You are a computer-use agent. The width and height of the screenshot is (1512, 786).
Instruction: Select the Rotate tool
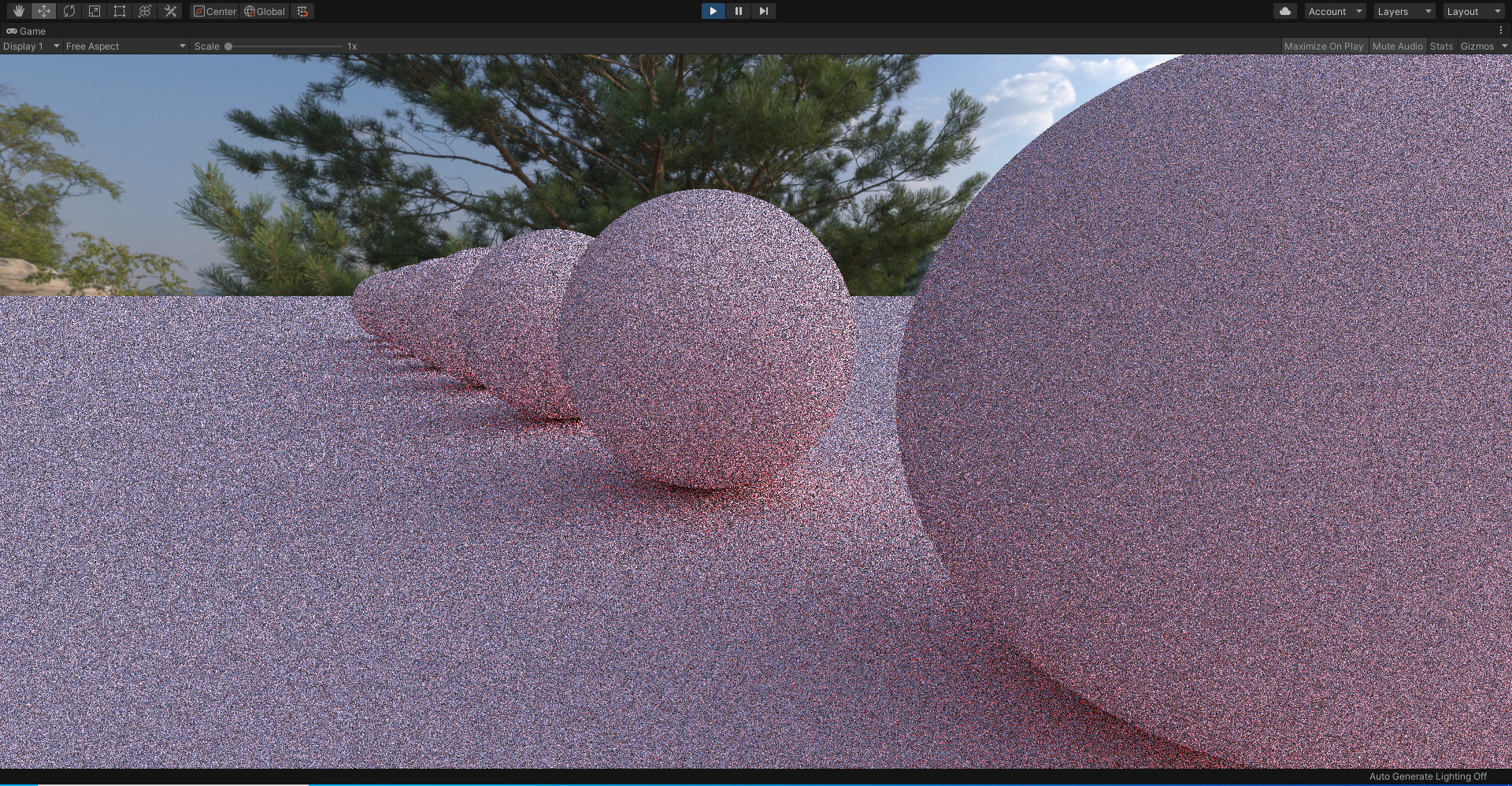69,11
